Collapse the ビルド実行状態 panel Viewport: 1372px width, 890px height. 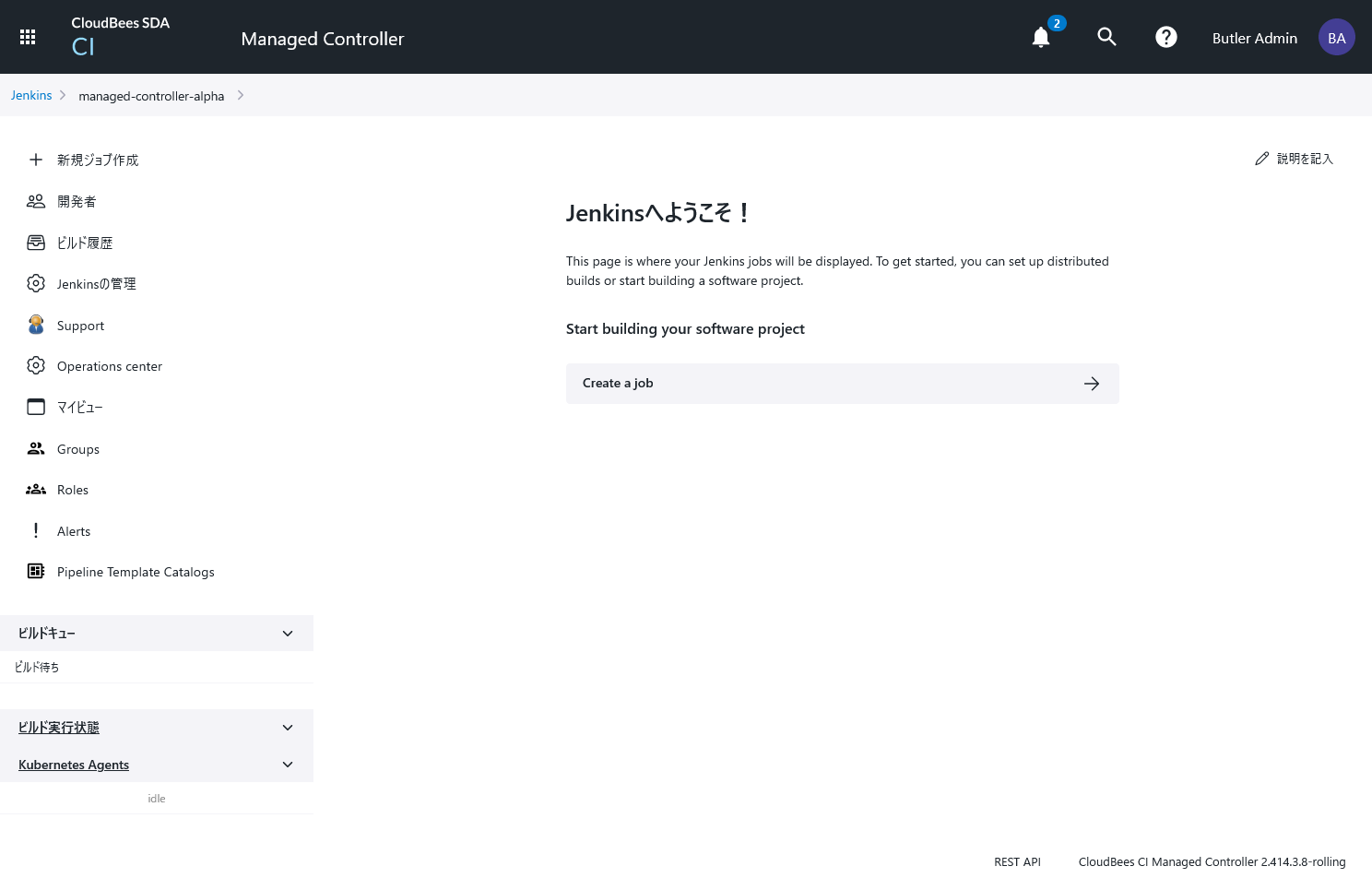[287, 727]
